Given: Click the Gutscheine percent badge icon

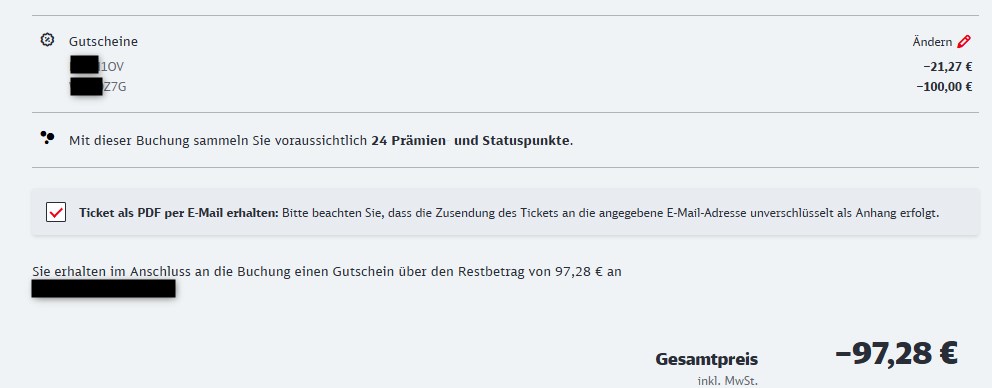Looking at the screenshot, I should 47,40.
